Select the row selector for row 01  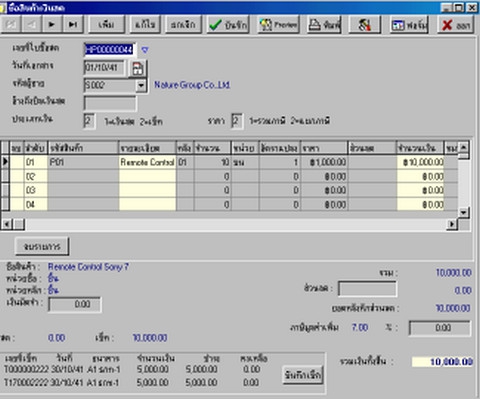coord(5,162)
